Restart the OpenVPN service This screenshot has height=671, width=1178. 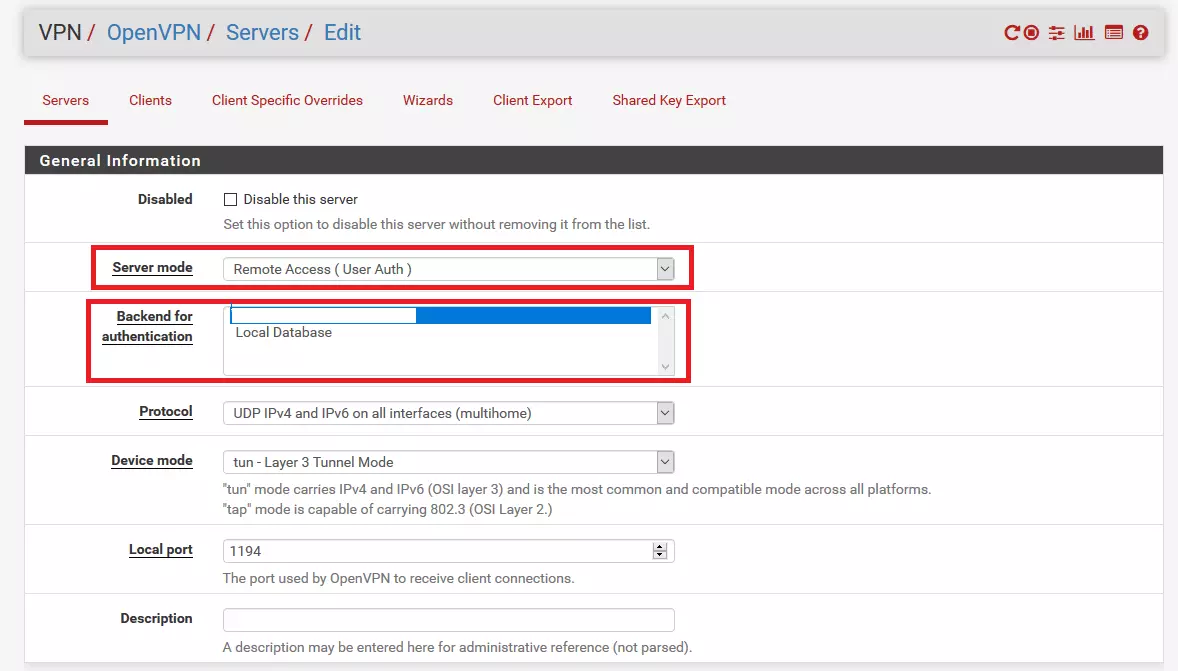1012,32
